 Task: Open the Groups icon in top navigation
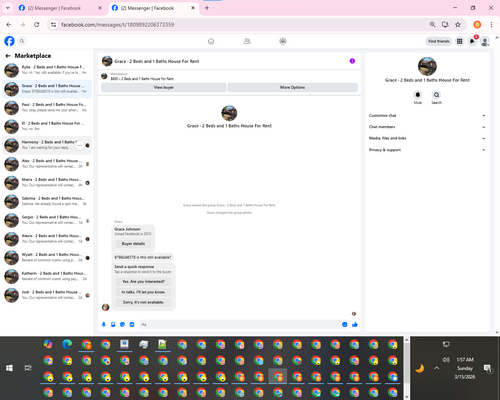[x=283, y=41]
